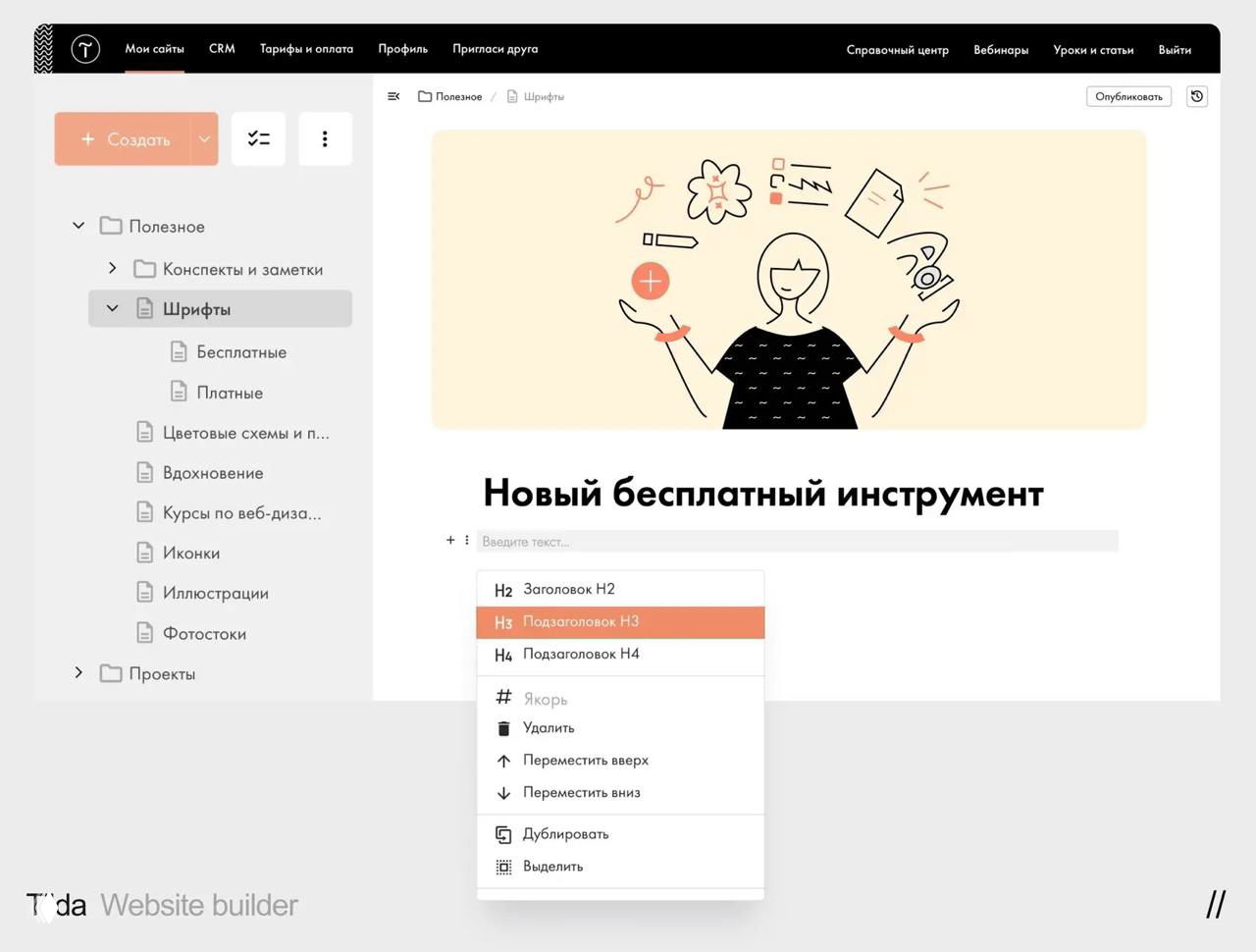
Task: Collapse the sidebar using the collapse icon
Action: click(393, 96)
